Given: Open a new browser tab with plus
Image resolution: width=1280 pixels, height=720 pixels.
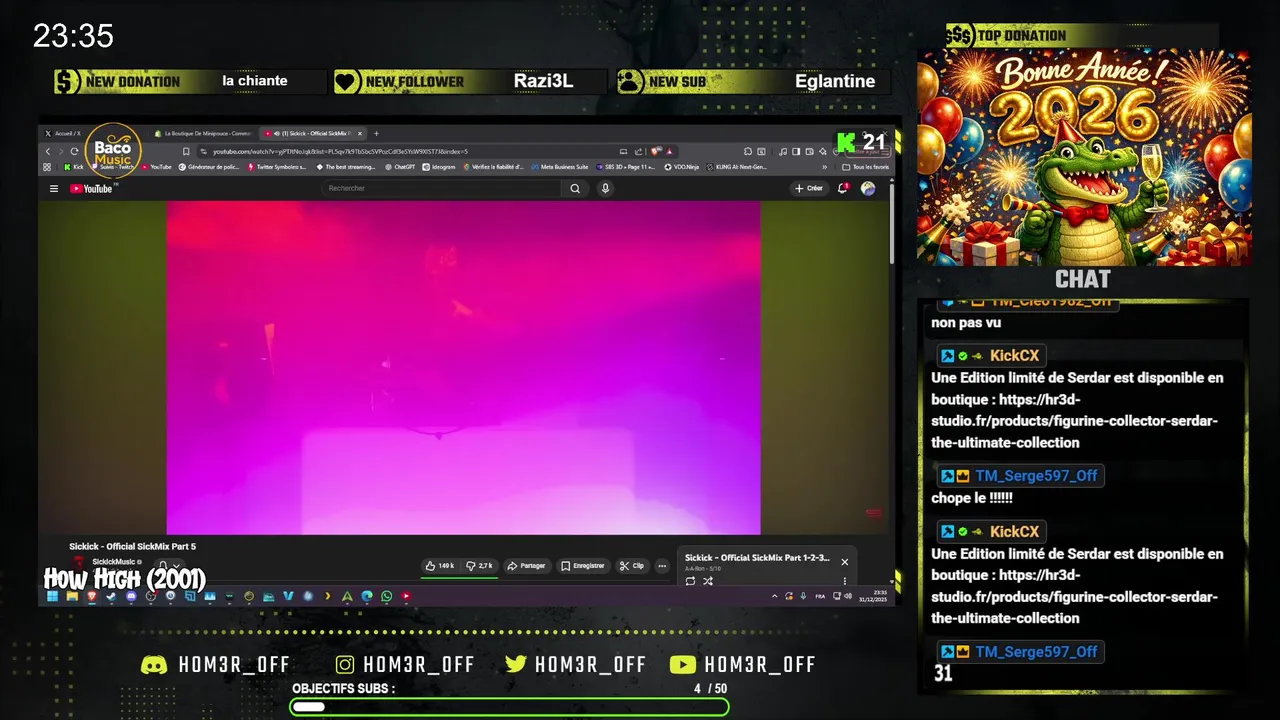Looking at the screenshot, I should pyautogui.click(x=376, y=133).
